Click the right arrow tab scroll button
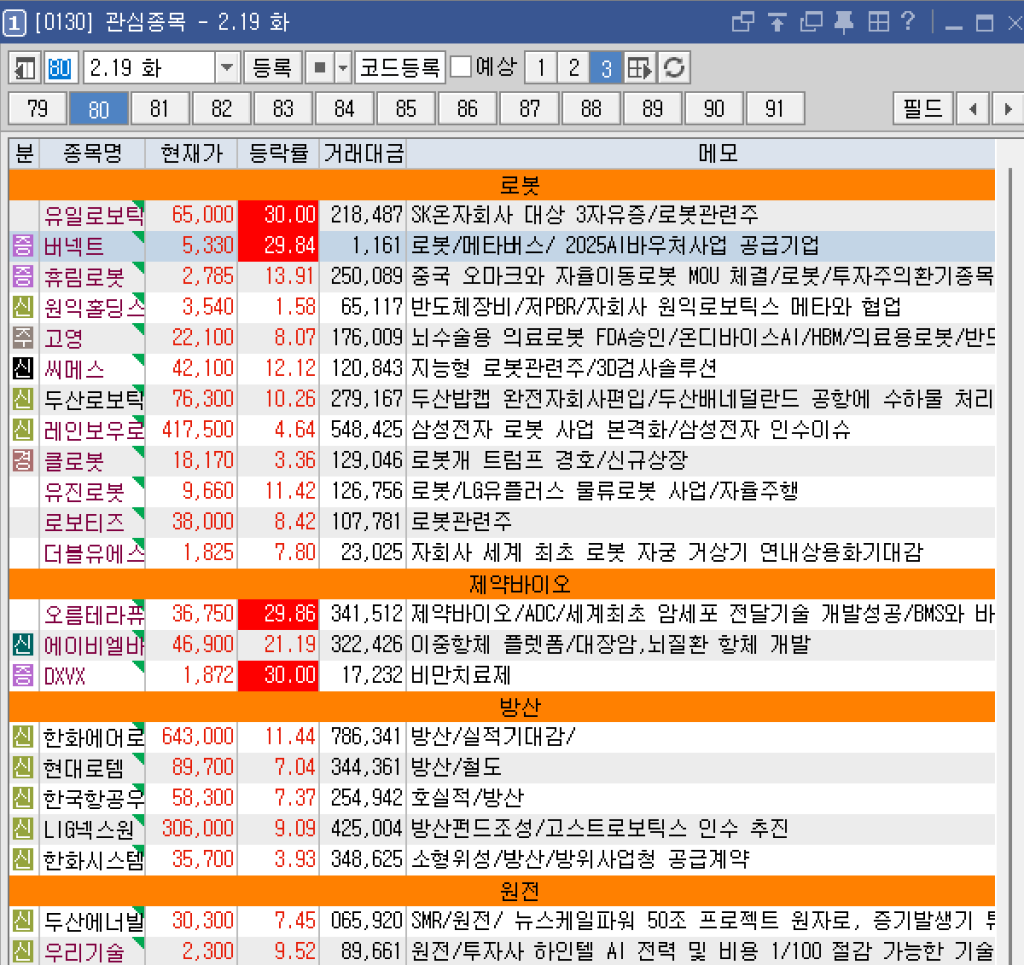Viewport: 1024px width, 965px height. 1008,108
